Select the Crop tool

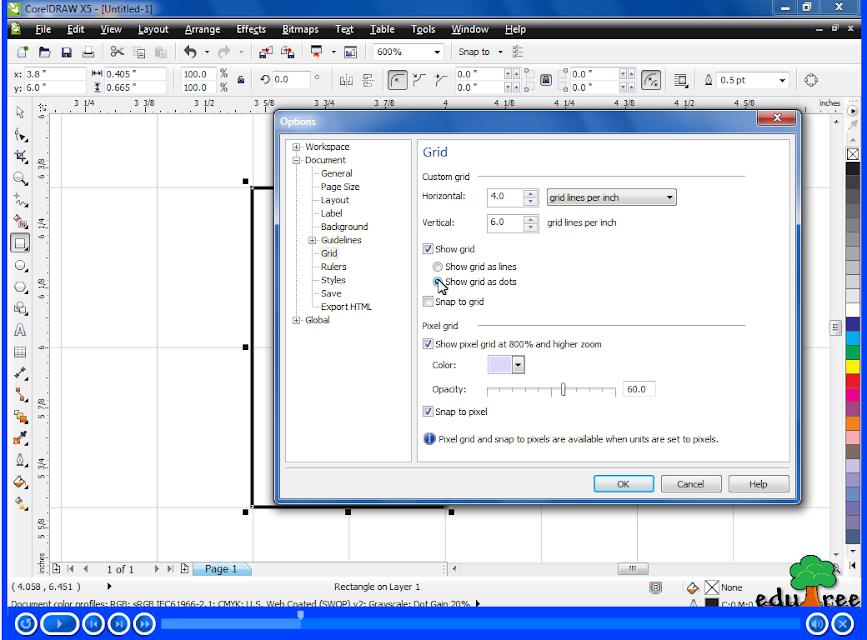[20, 156]
